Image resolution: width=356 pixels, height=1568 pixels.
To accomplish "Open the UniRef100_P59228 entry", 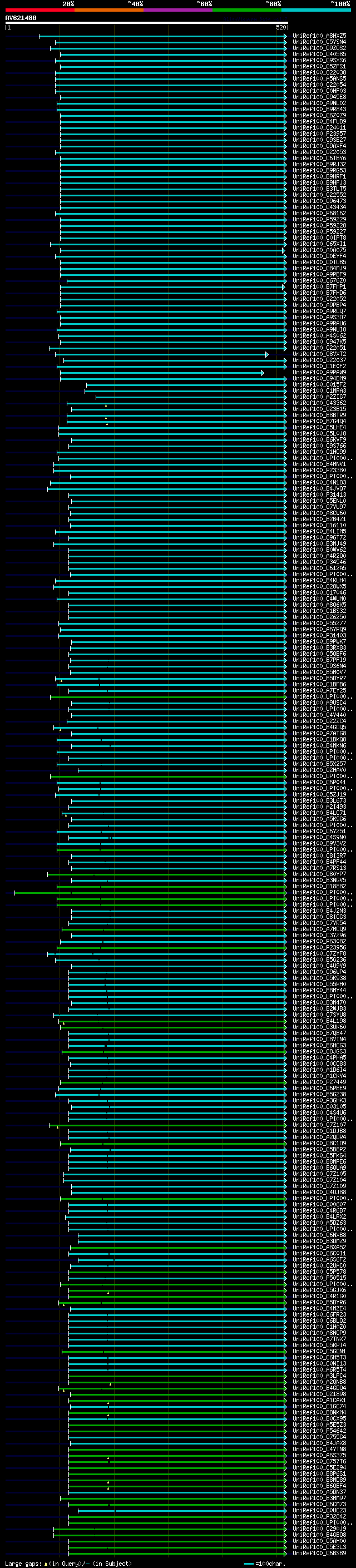I will coord(319,225).
